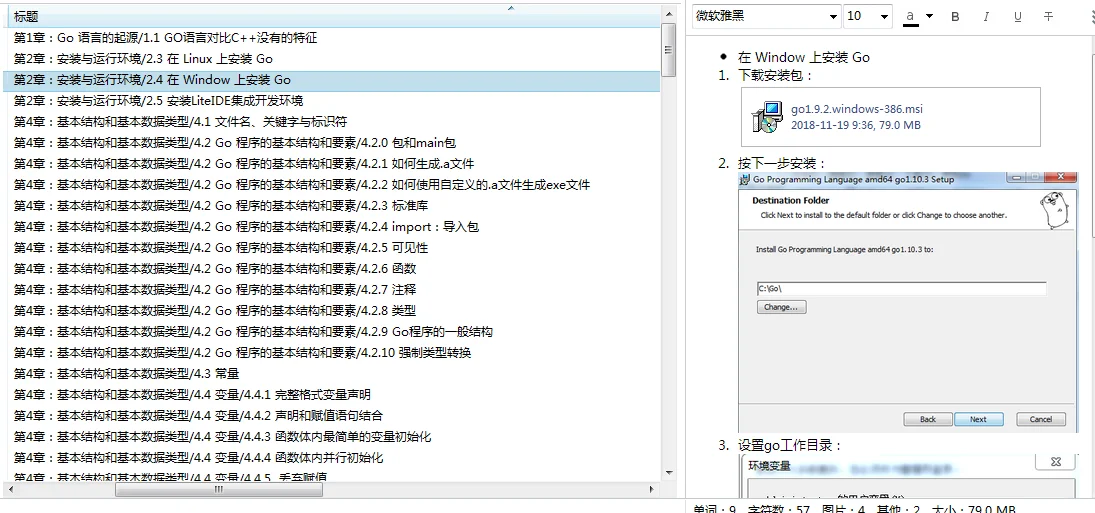Select note 4.2.2 如何使用自定义的.a文件生成exe文件
The height and width of the screenshot is (513, 1095).
333,185
